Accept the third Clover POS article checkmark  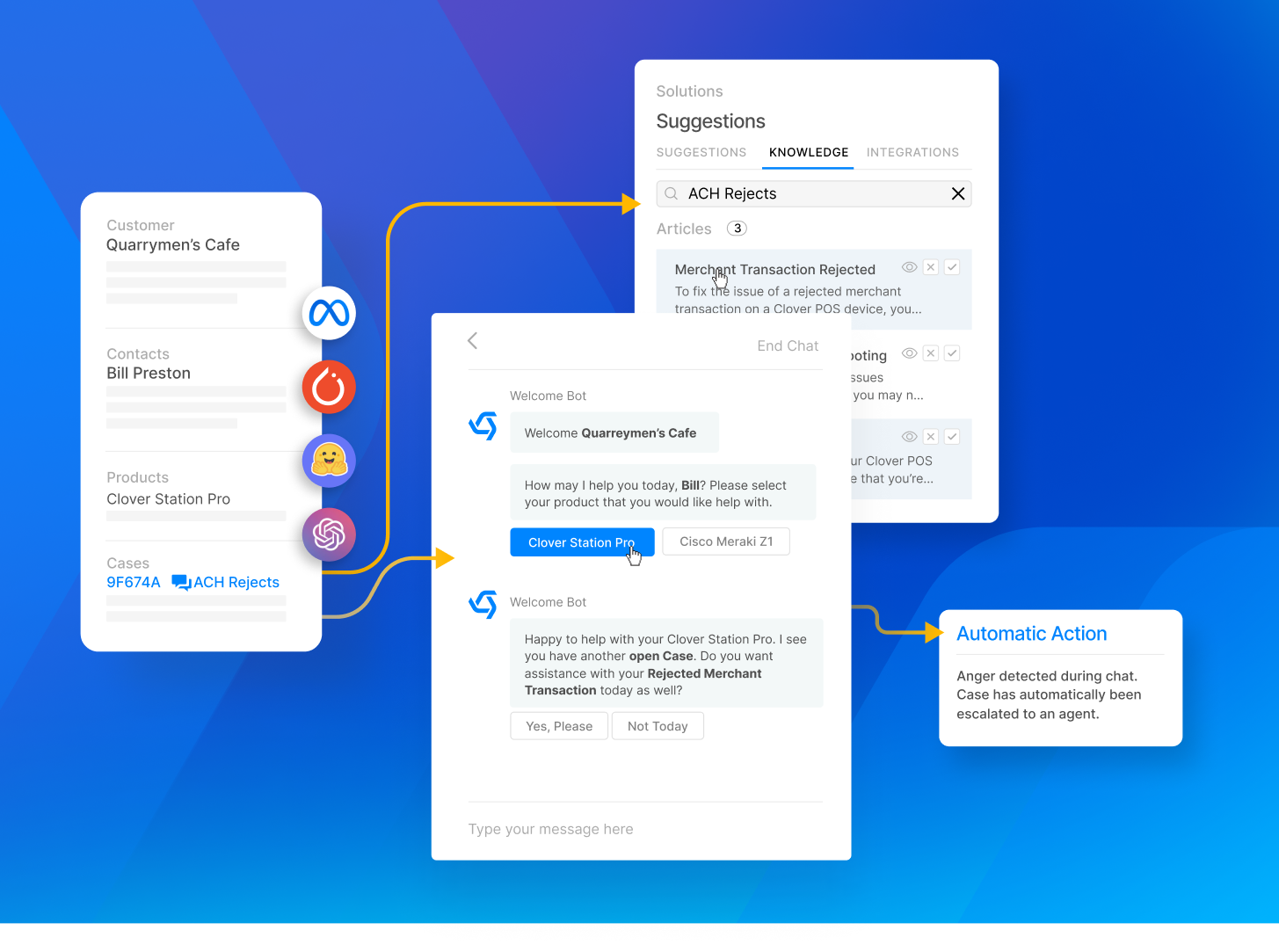(x=952, y=437)
